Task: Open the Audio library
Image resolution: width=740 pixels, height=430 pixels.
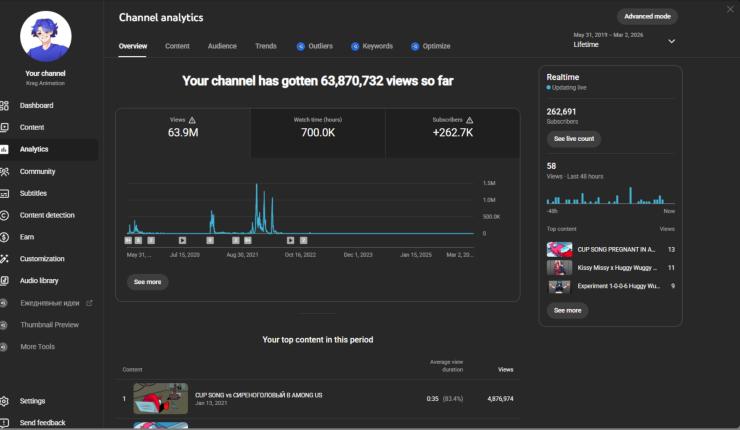Action: [x=39, y=281]
